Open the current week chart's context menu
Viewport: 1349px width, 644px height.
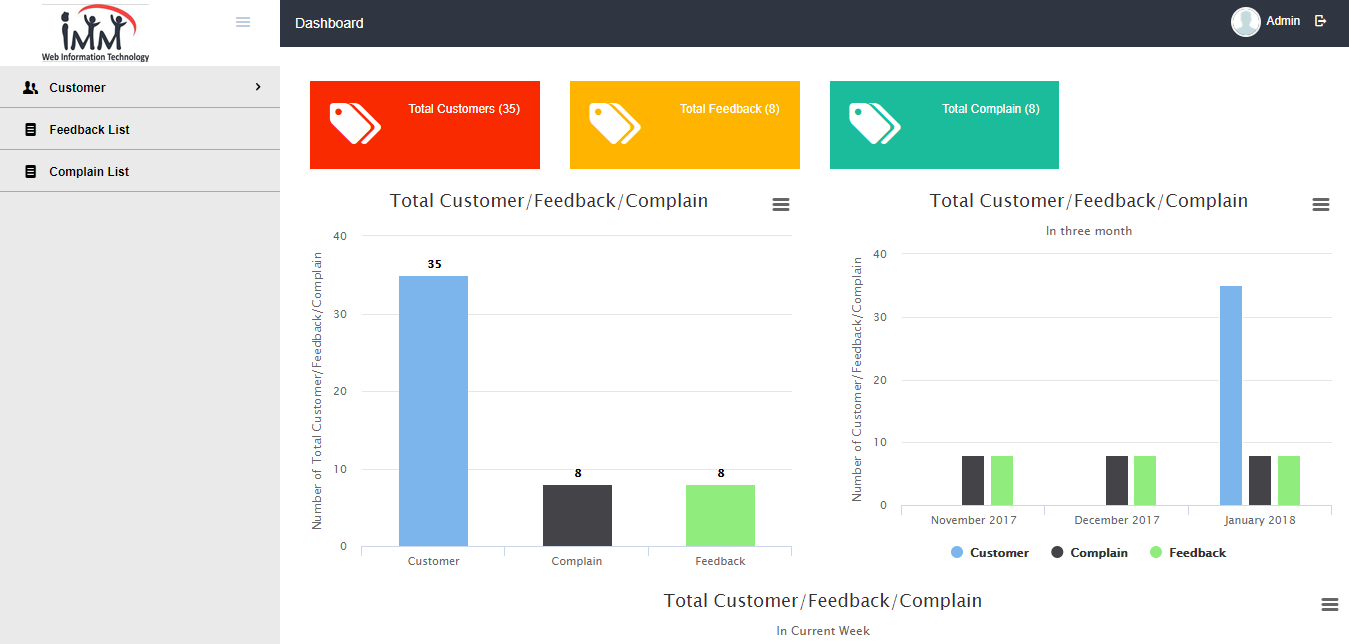(1329, 604)
